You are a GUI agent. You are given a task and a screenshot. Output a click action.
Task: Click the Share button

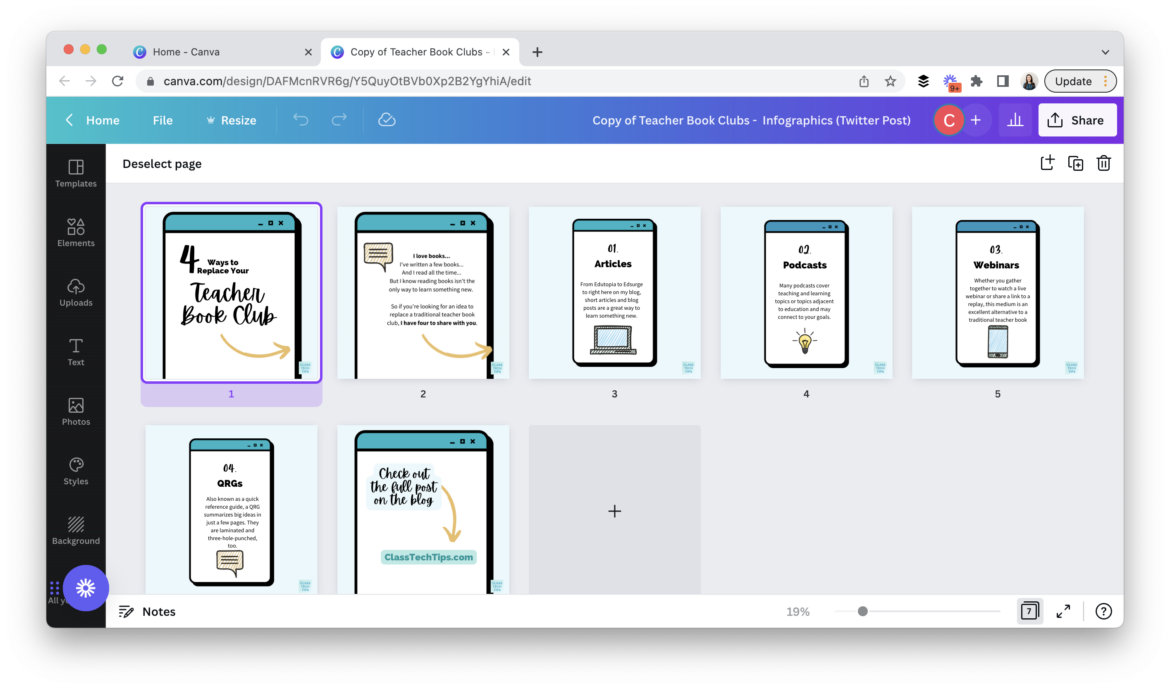click(x=1077, y=119)
